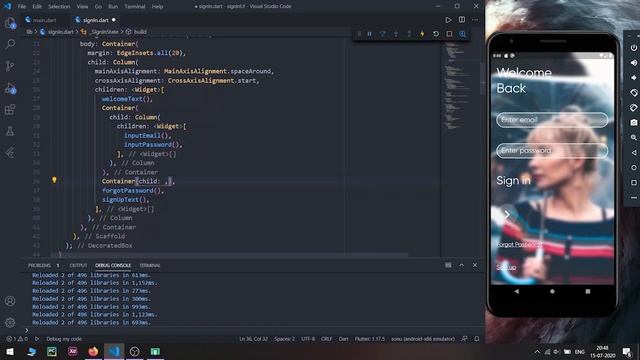Switch to the Terminal panel tab
Screen dimensions: 640x360
[150, 265]
